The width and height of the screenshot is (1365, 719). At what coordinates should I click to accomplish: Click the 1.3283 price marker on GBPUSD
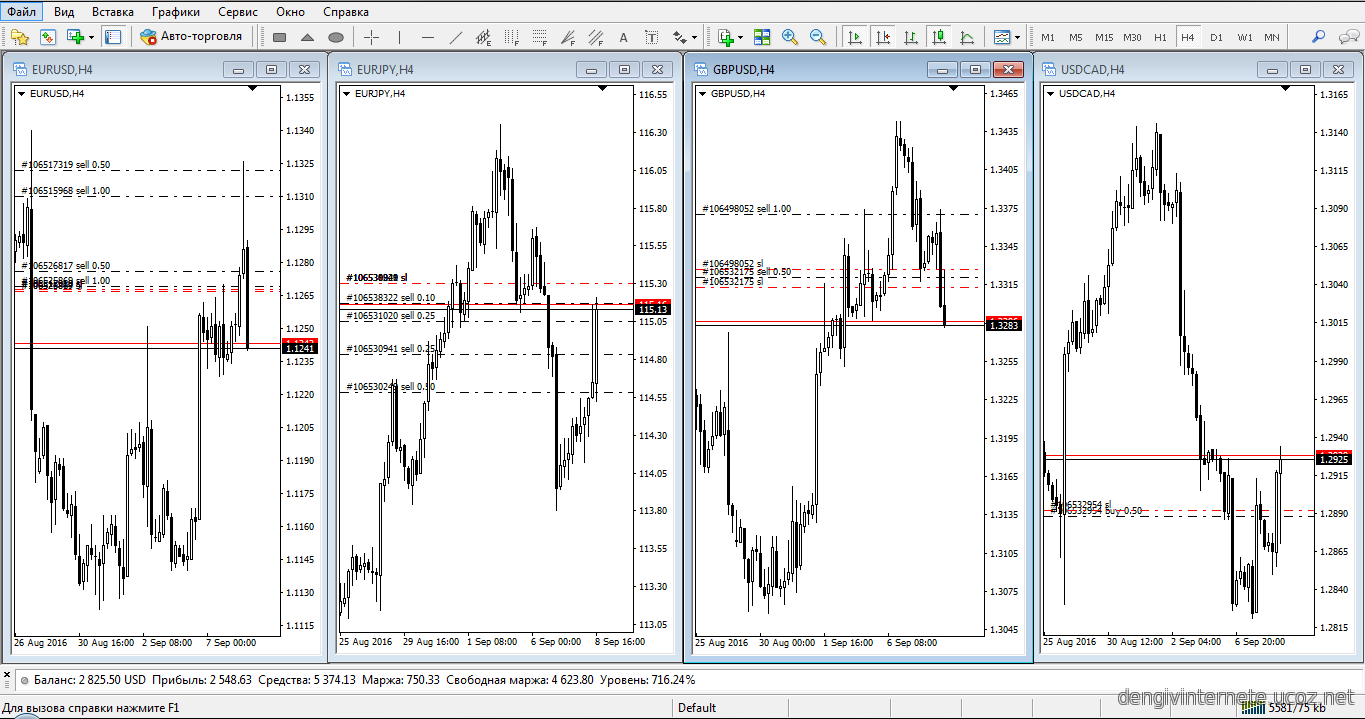[x=1004, y=325]
